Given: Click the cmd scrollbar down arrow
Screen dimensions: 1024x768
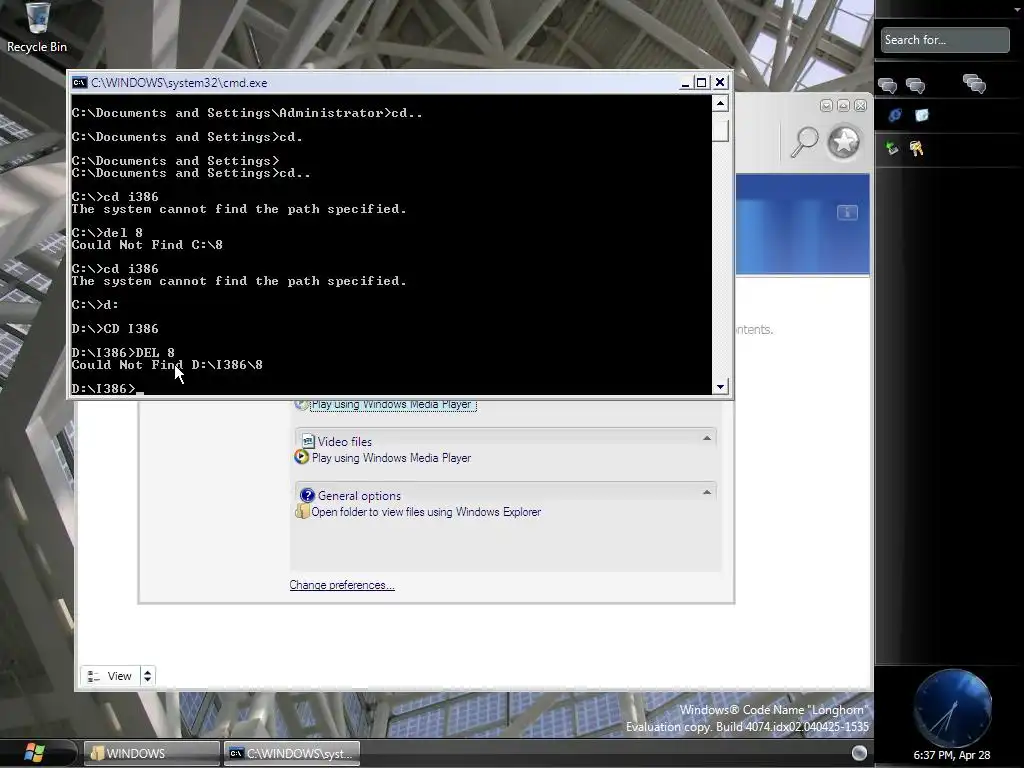Looking at the screenshot, I should [720, 387].
